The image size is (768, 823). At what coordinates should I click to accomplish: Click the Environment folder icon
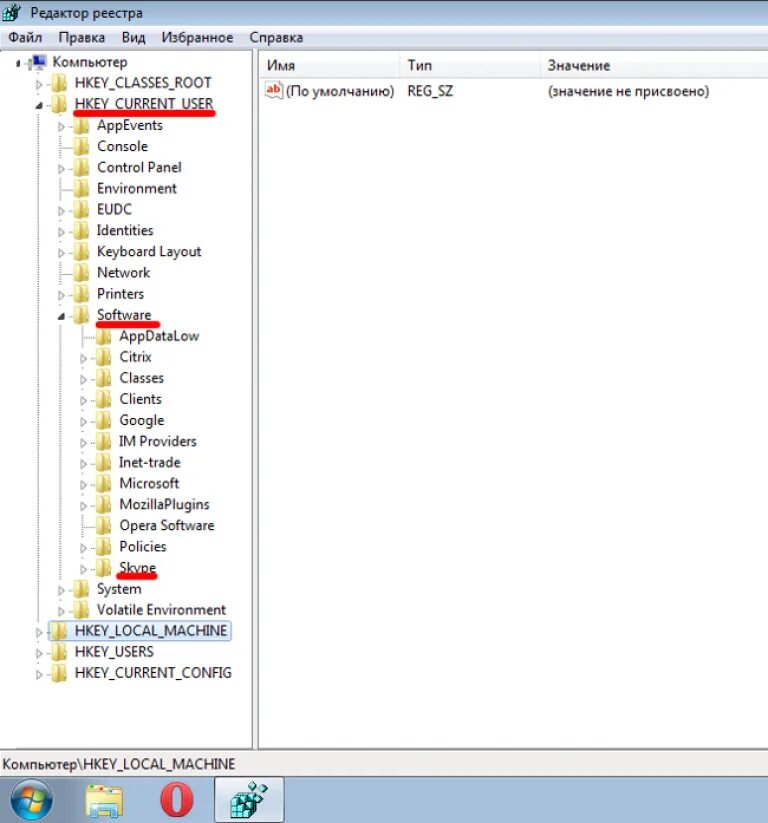pyautogui.click(x=81, y=188)
